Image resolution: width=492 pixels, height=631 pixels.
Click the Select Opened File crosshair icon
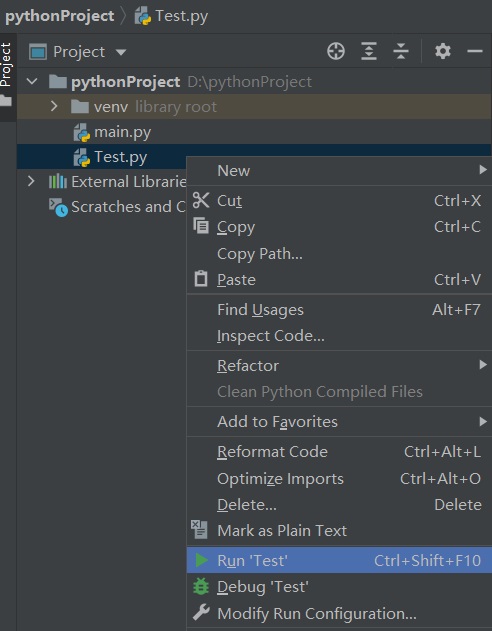[x=336, y=52]
